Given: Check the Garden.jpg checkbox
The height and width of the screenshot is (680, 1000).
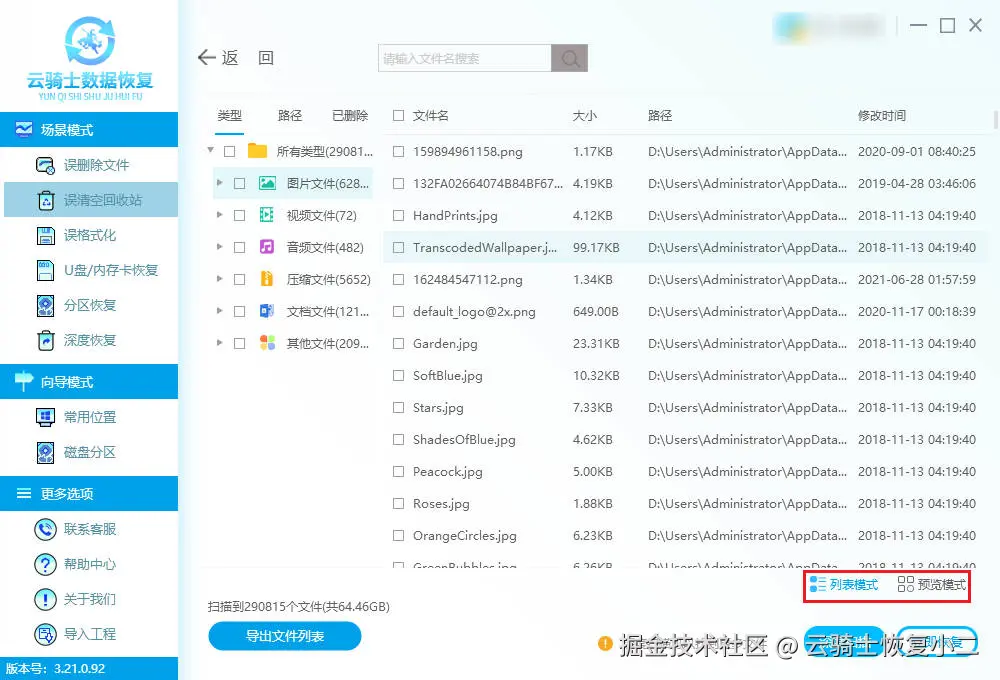Looking at the screenshot, I should coord(399,343).
